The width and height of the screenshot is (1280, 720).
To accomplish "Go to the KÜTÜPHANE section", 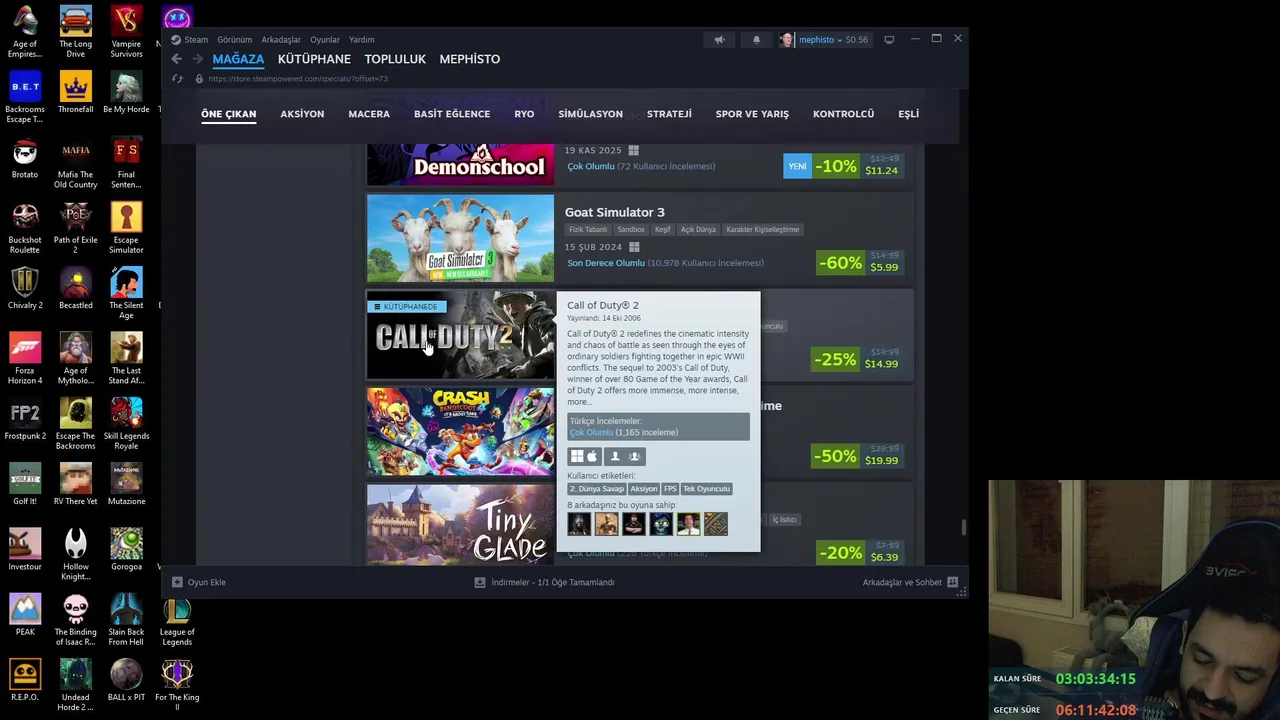I will click(x=314, y=59).
